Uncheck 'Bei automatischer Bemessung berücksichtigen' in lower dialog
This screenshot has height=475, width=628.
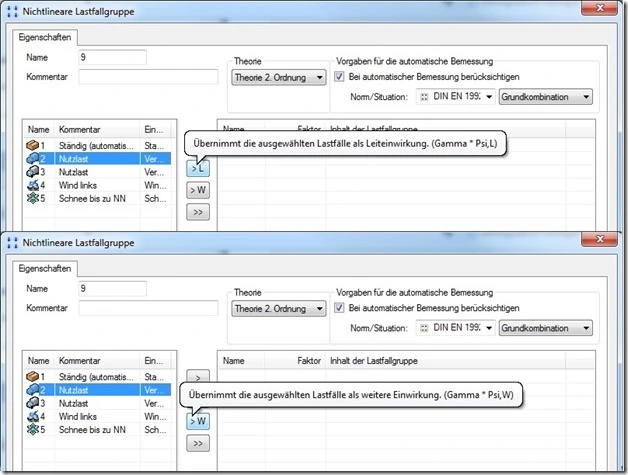tap(339, 308)
